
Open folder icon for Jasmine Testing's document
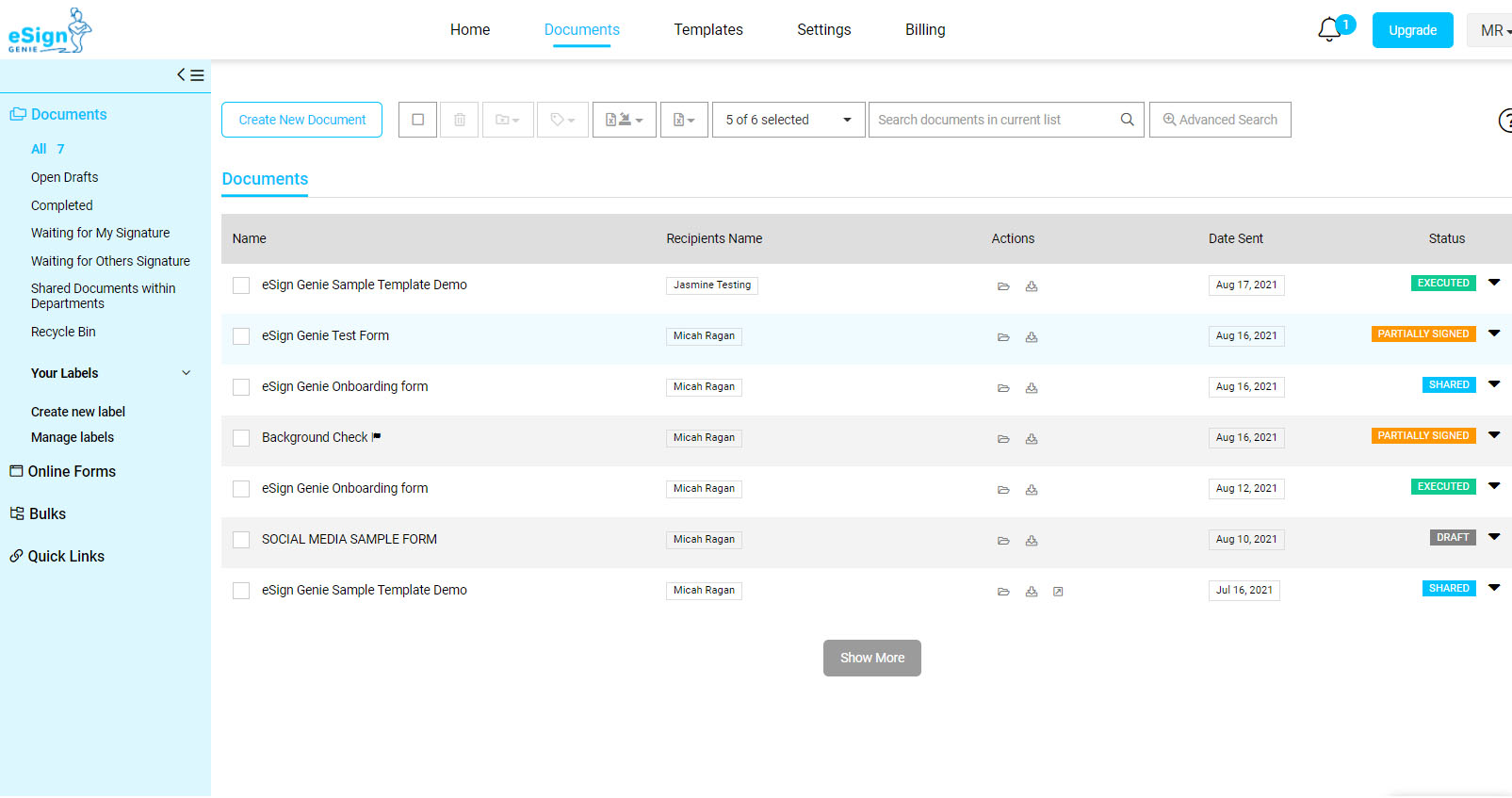1003,286
